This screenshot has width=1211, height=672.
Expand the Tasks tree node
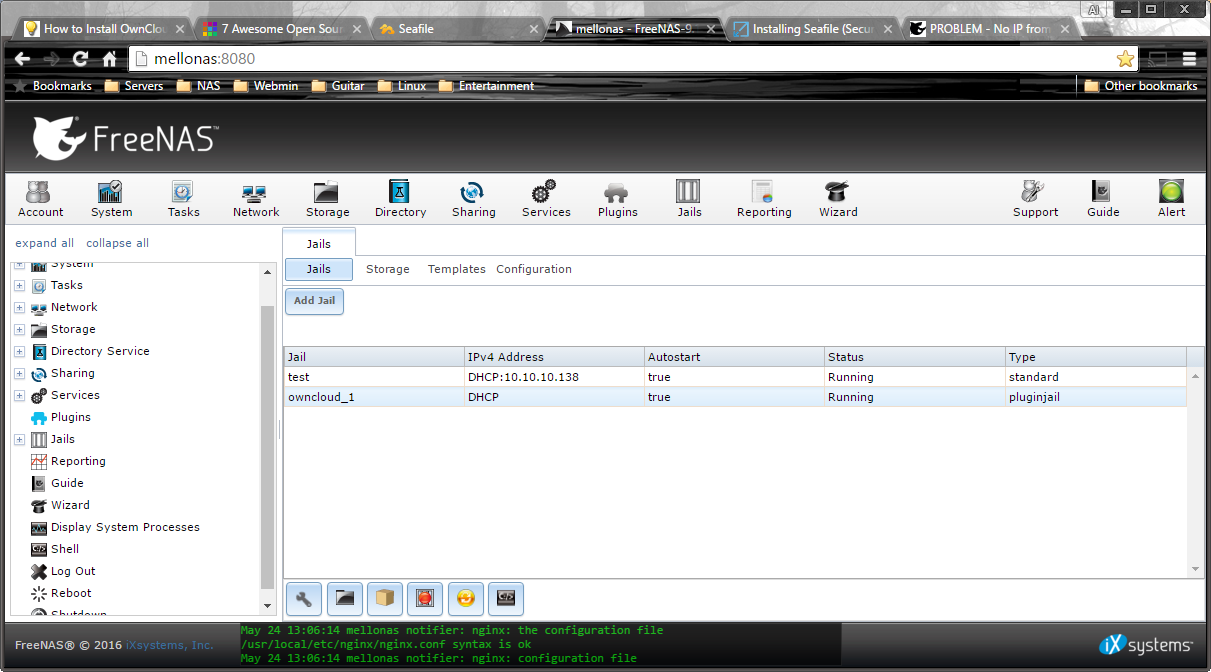tap(19, 286)
